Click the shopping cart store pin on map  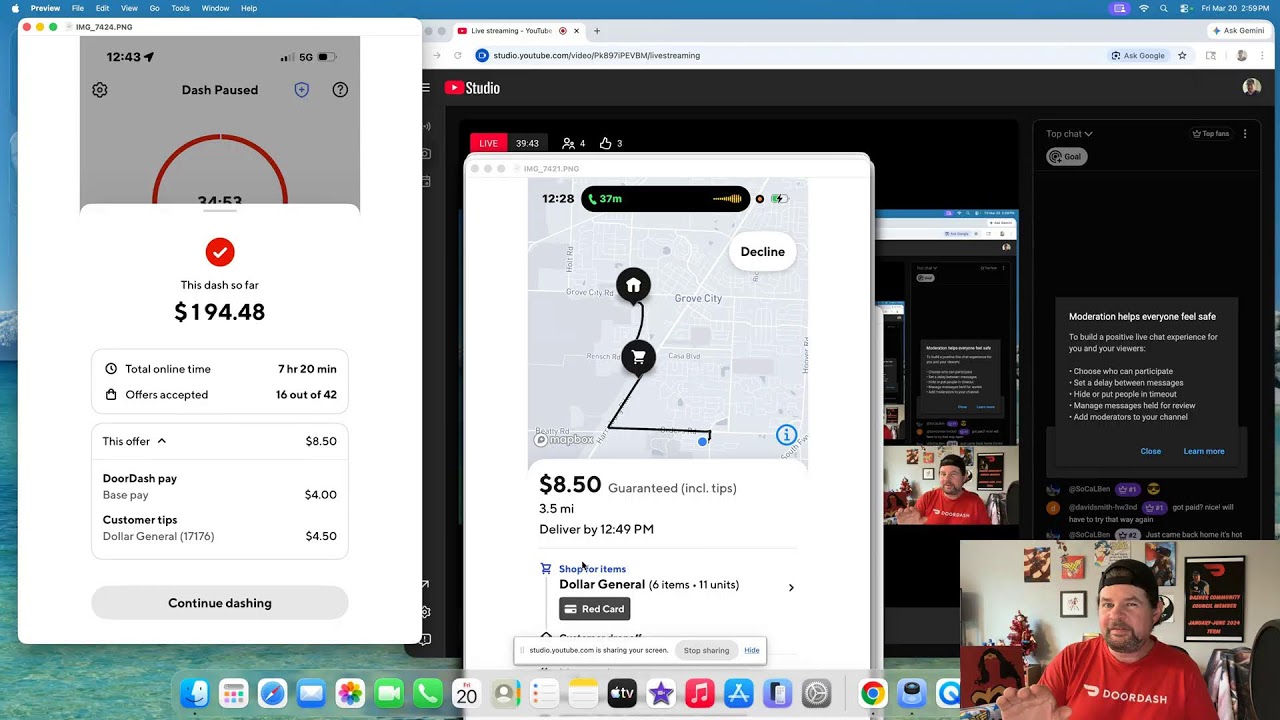click(x=639, y=358)
